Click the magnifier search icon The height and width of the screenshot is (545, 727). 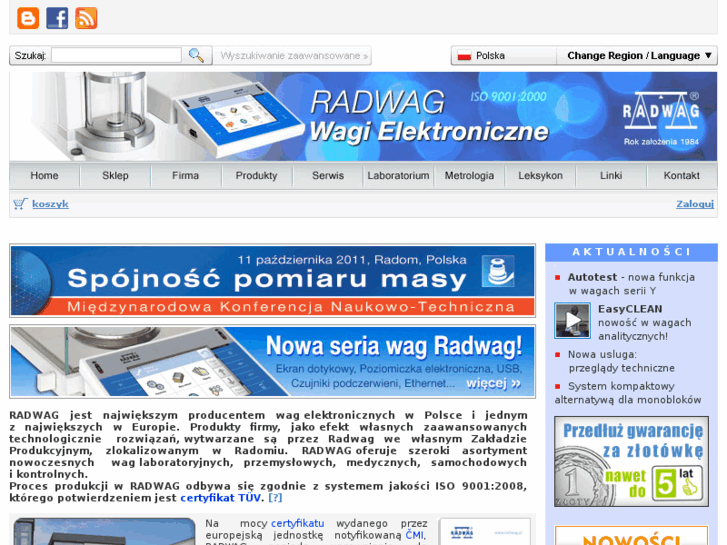[196, 55]
